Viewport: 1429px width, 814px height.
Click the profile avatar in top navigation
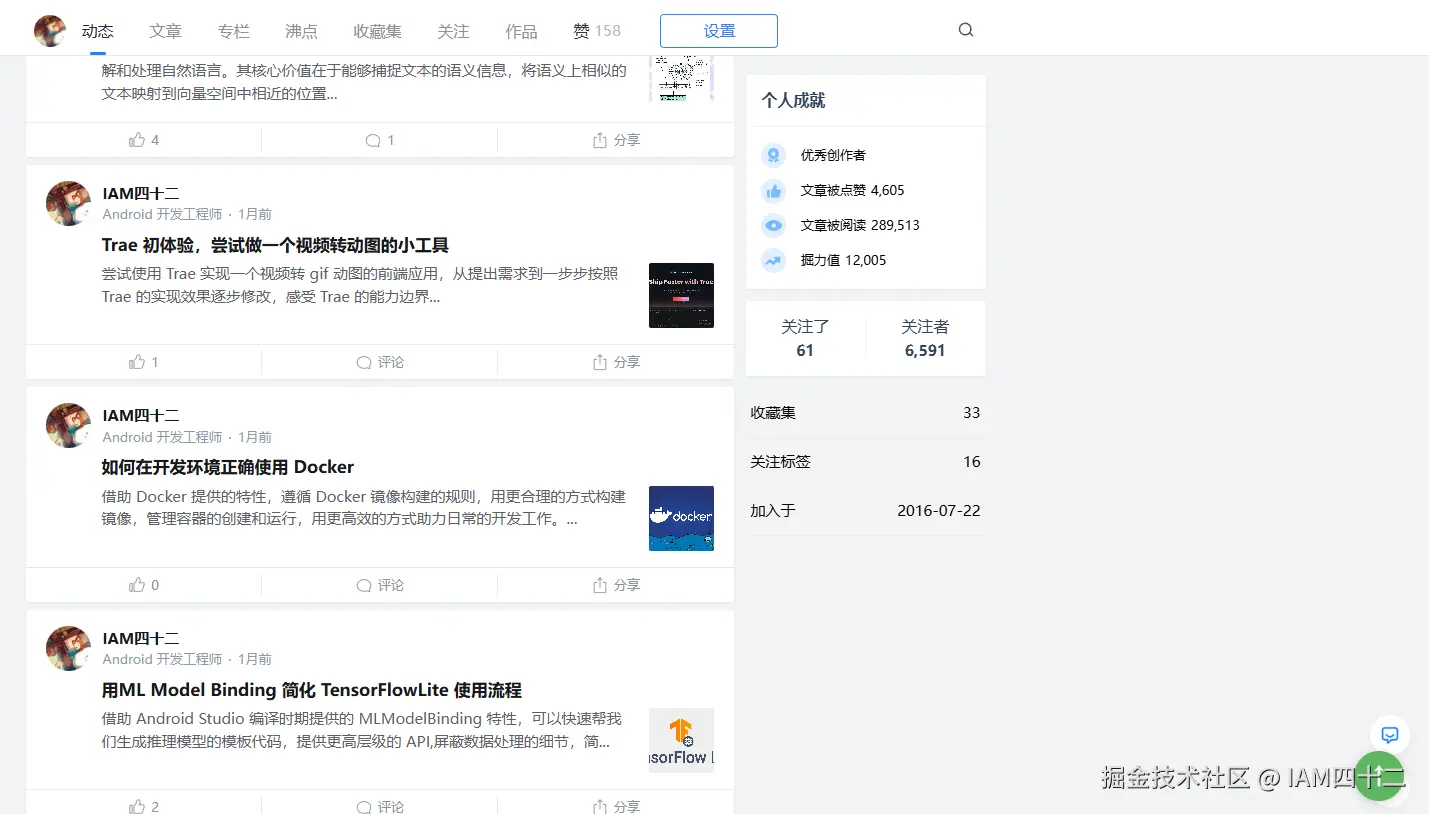coord(50,31)
